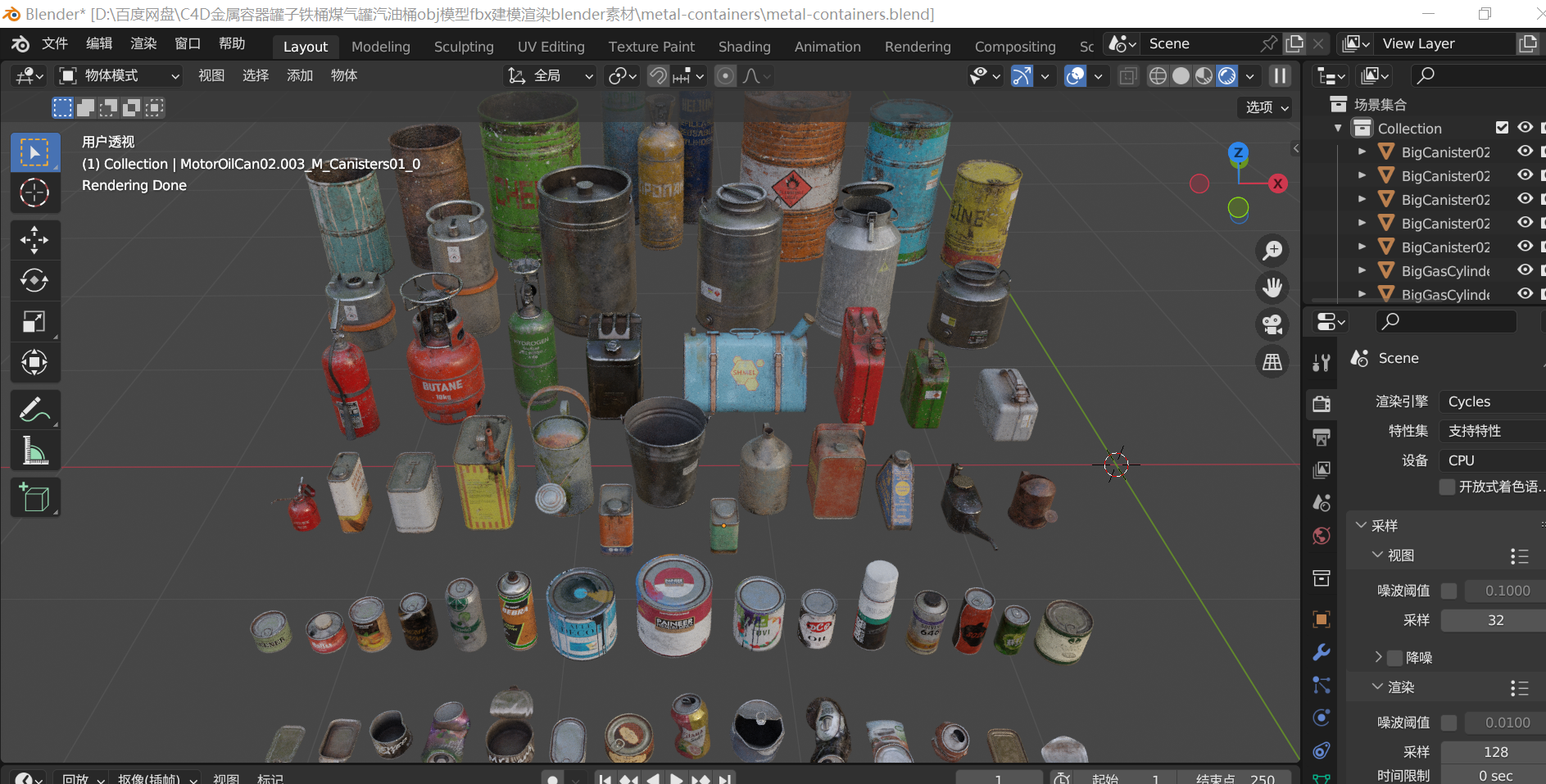Enable the 开放式着色语 checkbox
The width and height of the screenshot is (1546, 784).
(1447, 487)
